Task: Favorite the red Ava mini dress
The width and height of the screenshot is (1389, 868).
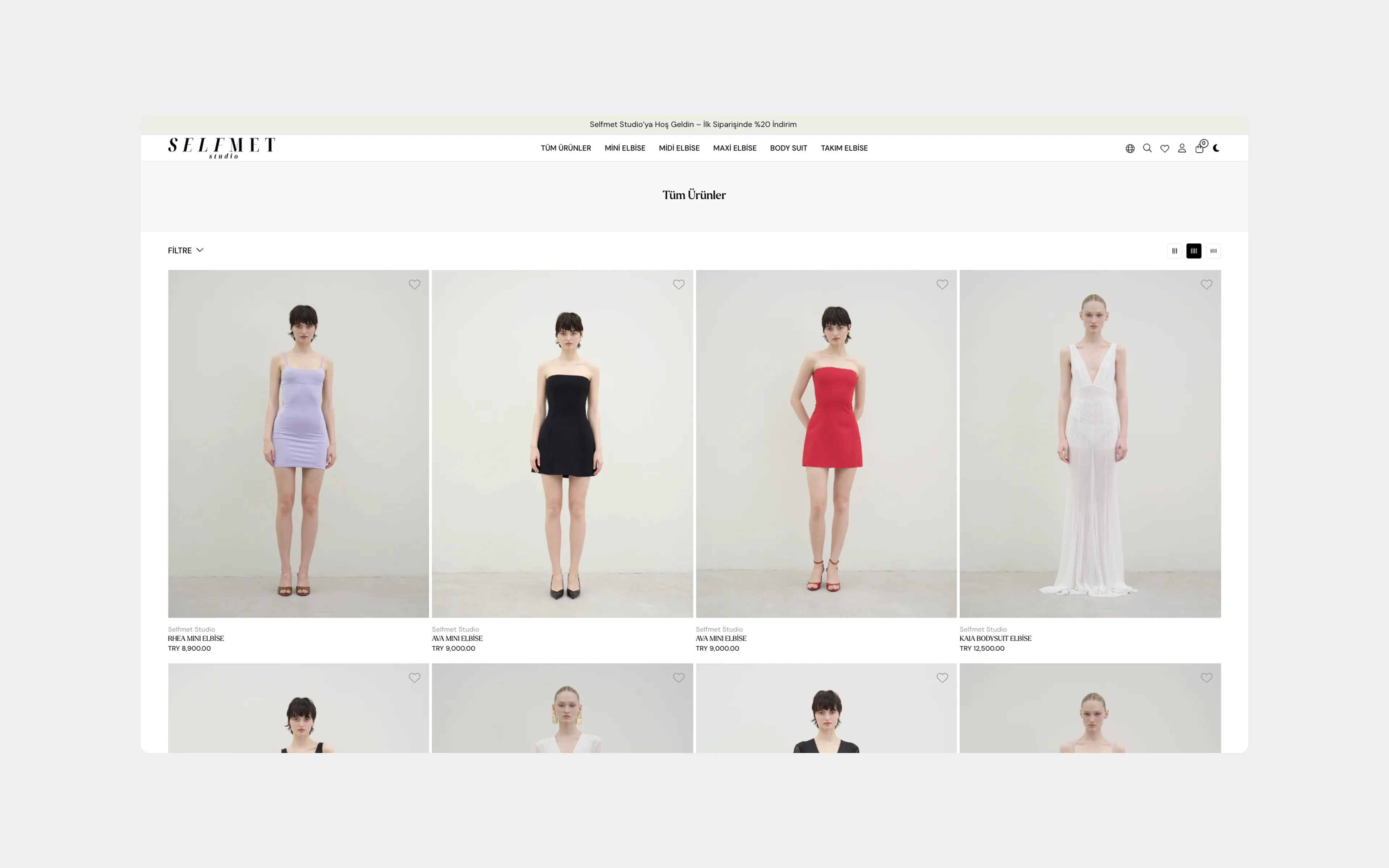Action: pos(942,284)
